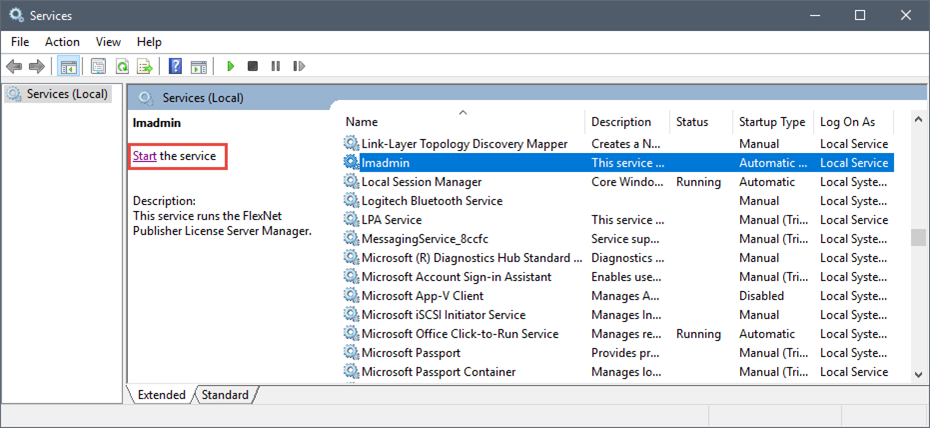Sort by the Log On As column header
Screen dimensions: 930x428
854,122
